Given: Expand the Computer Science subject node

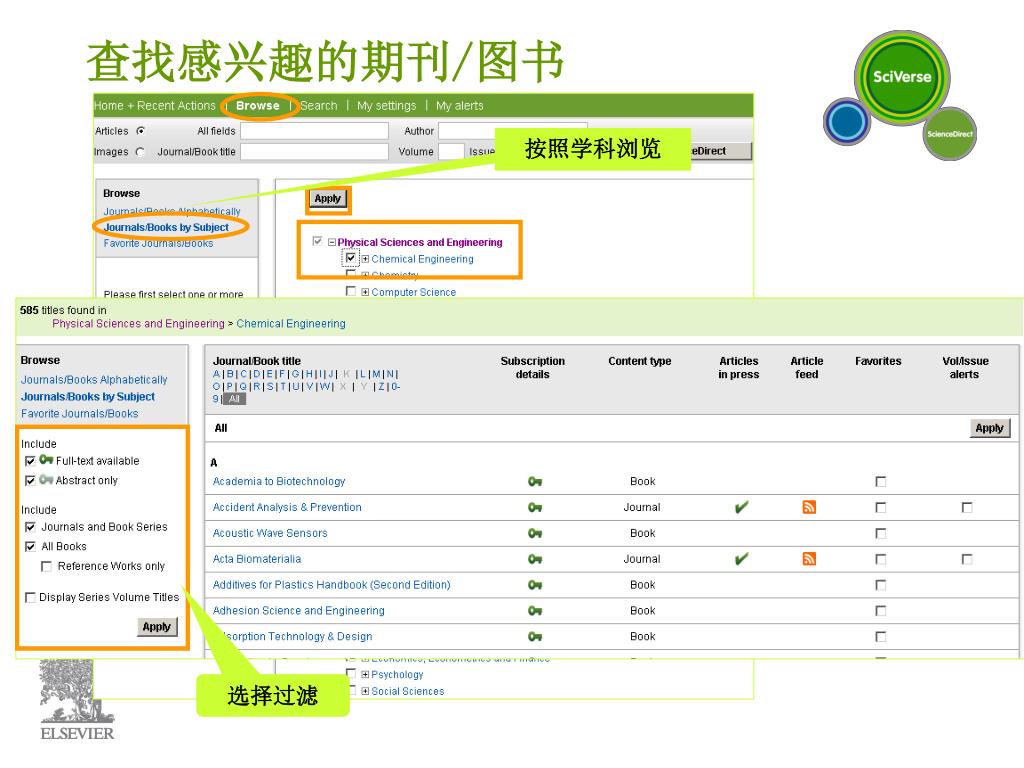Looking at the screenshot, I should click(x=365, y=293).
